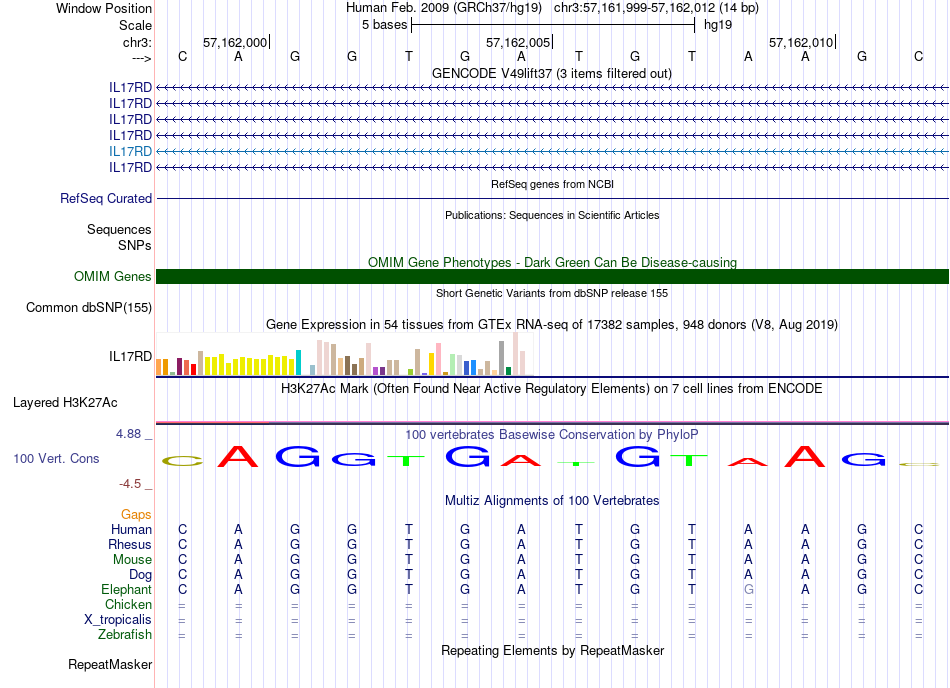Open the GTEx tissue expression bar chart
Viewport: 950px width, 688px height.
coord(344,354)
